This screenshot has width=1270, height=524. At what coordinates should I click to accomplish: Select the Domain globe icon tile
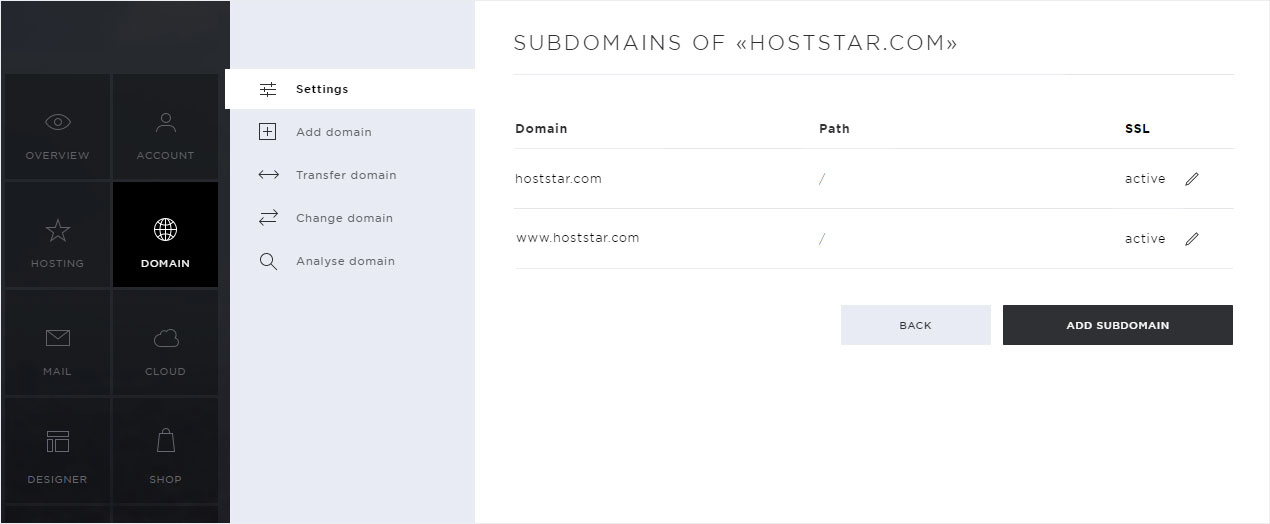coord(165,234)
